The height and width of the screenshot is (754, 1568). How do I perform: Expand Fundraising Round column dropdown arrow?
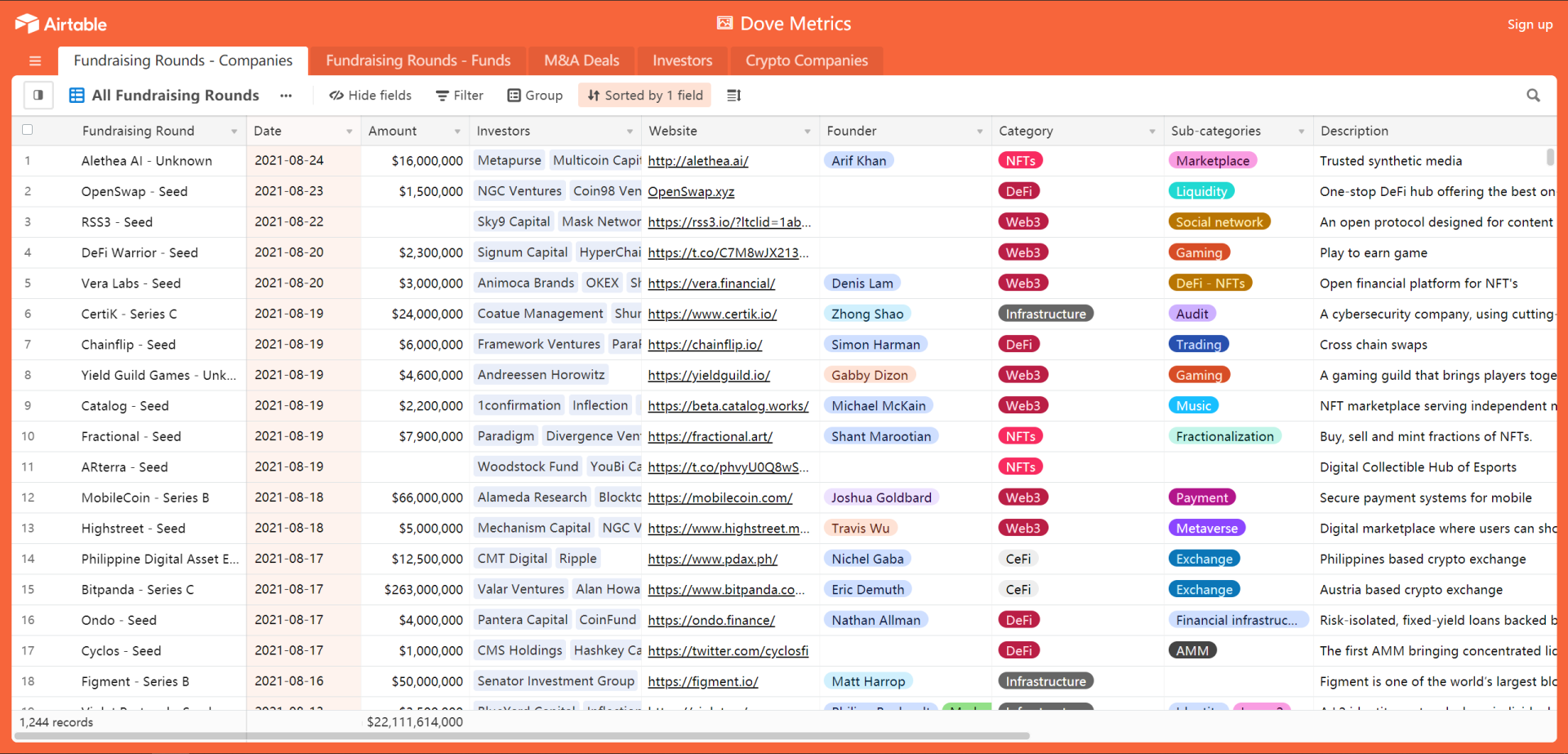click(234, 132)
